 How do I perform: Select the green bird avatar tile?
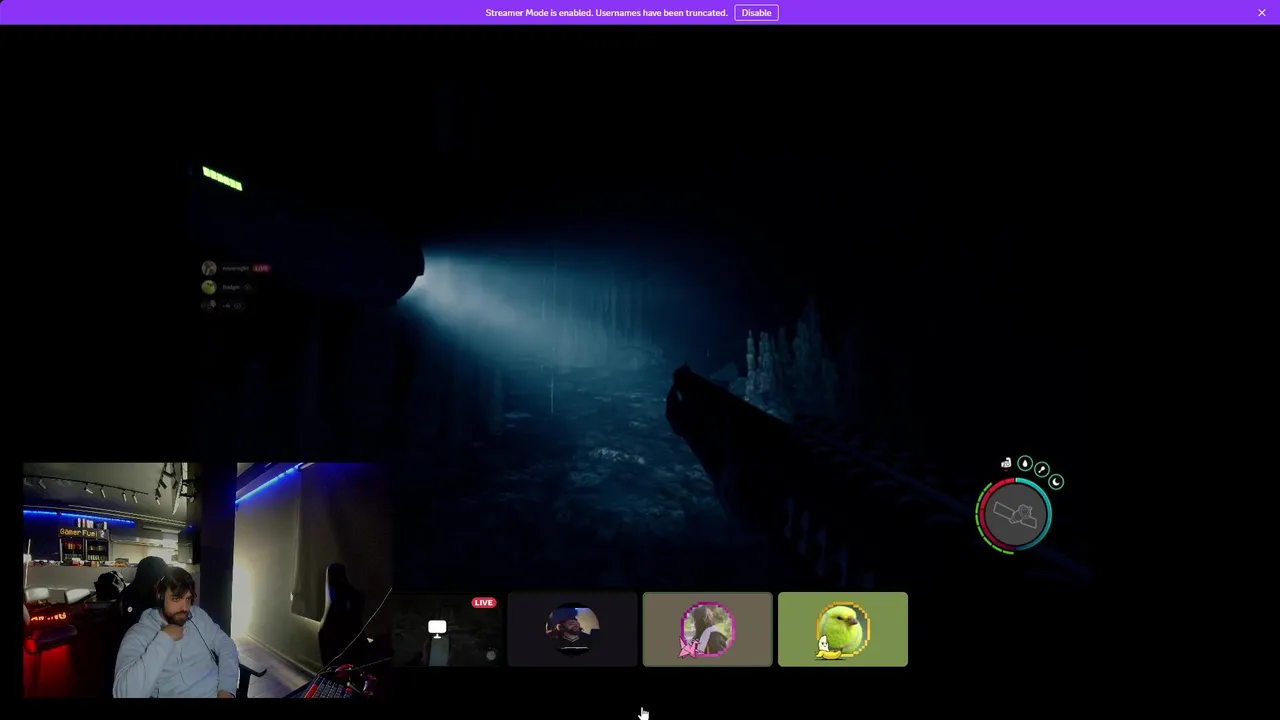click(843, 629)
